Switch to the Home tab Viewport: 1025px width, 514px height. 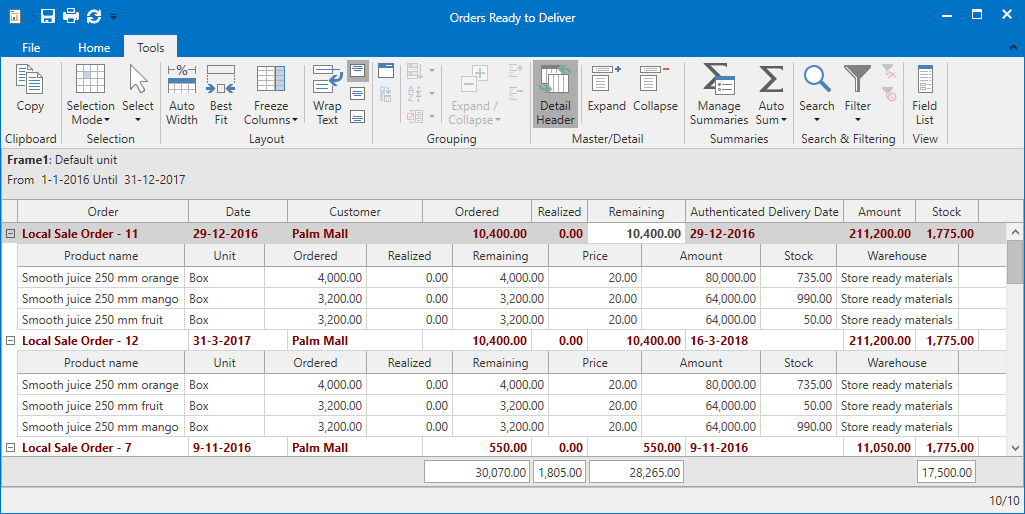click(94, 48)
